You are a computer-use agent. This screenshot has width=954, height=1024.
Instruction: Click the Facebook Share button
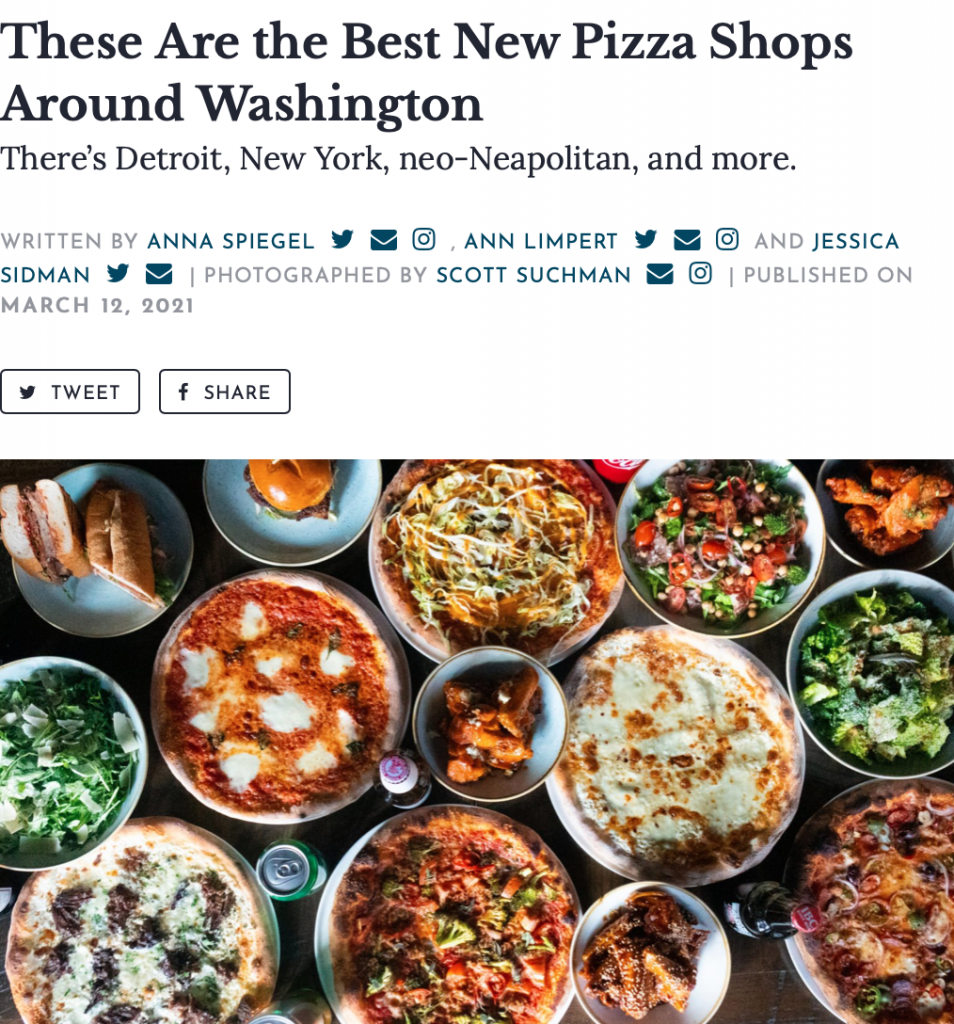225,392
